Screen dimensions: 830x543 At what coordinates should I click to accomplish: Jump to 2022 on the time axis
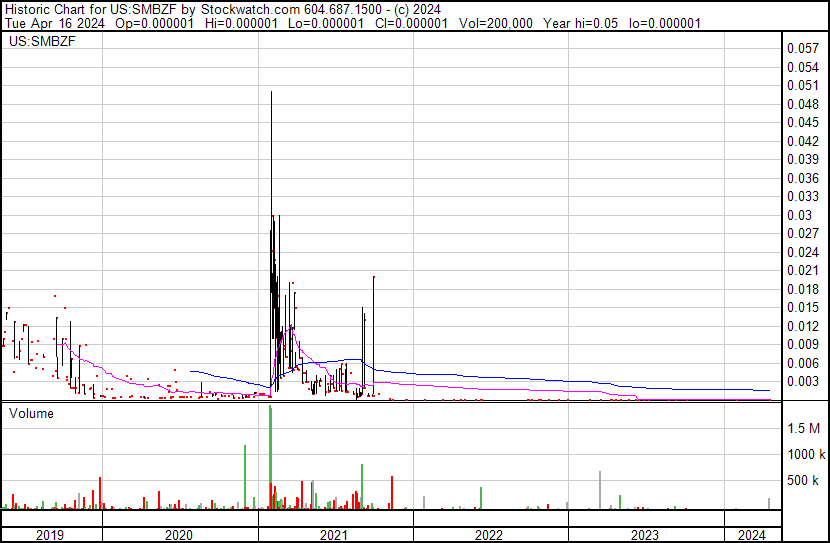pos(490,535)
